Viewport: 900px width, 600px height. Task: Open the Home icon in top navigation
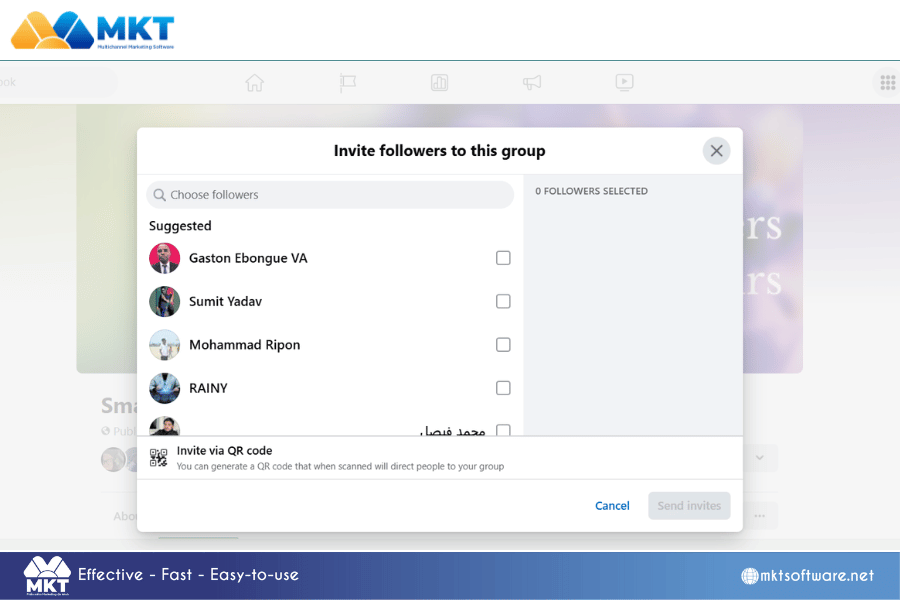point(254,83)
